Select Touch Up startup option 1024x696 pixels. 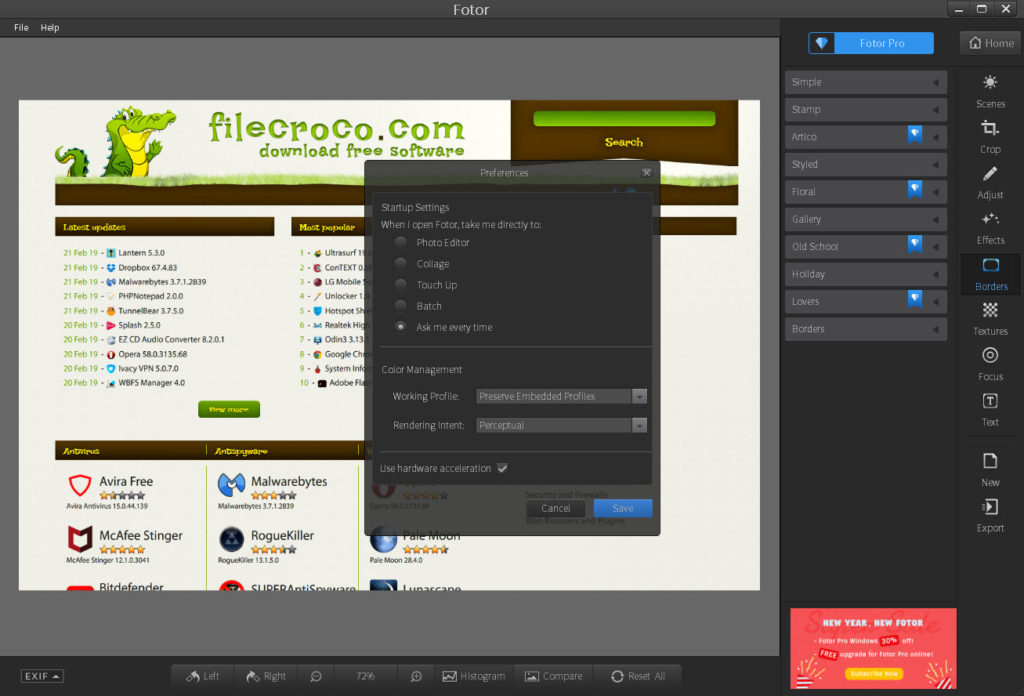pos(401,285)
